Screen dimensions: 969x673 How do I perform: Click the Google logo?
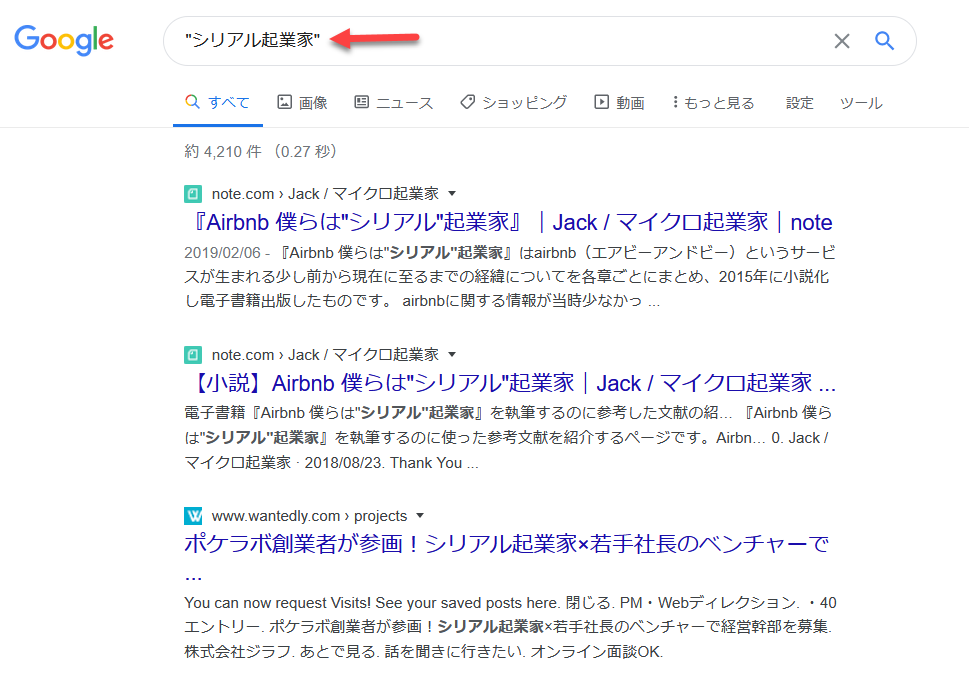point(64,40)
